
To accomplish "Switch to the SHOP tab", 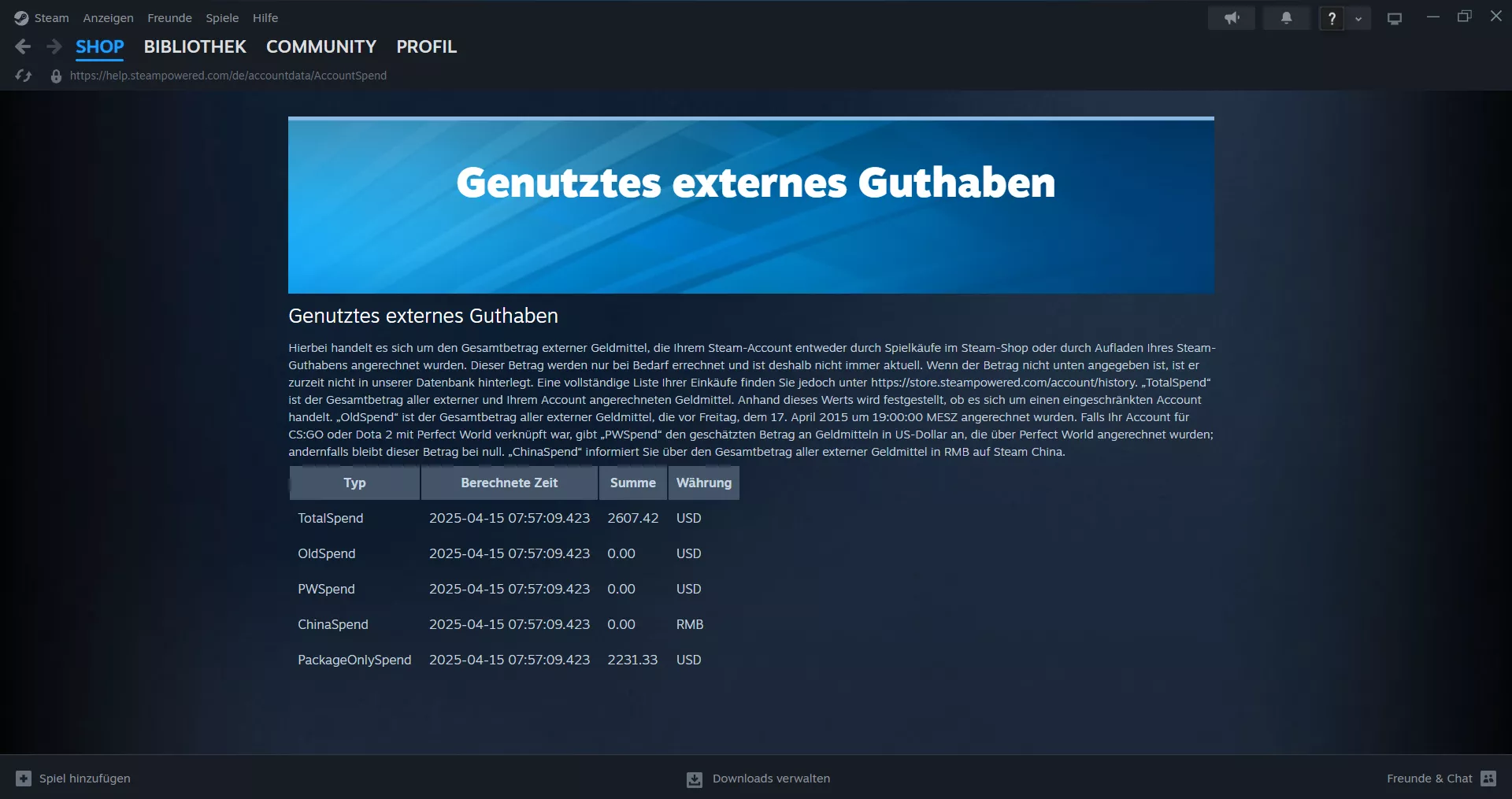I will pos(100,46).
